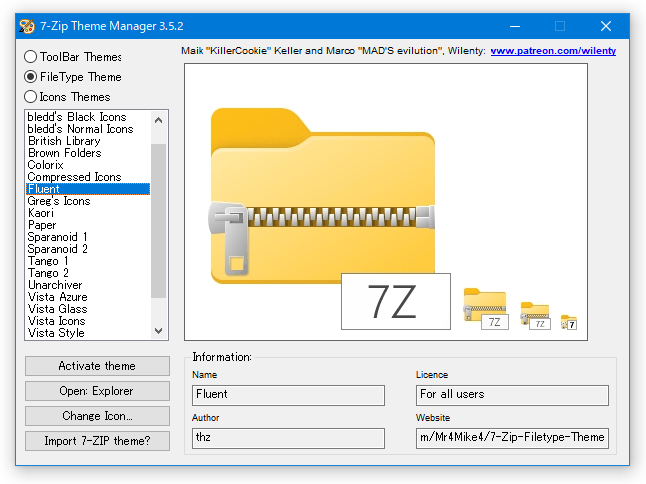Image resolution: width=646 pixels, height=484 pixels.
Task: Select Paper theme in list
Action: [x=88, y=225]
